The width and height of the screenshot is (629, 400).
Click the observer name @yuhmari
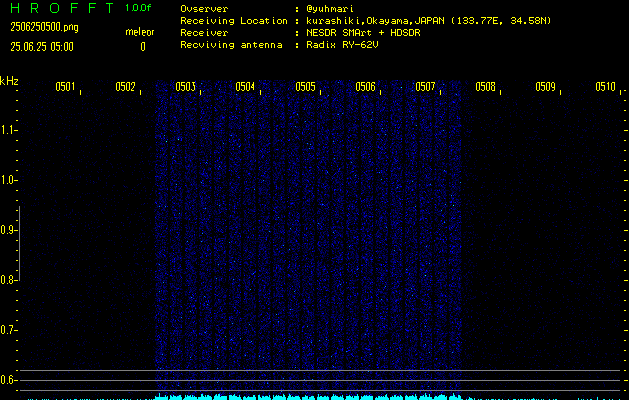pyautogui.click(x=330, y=9)
